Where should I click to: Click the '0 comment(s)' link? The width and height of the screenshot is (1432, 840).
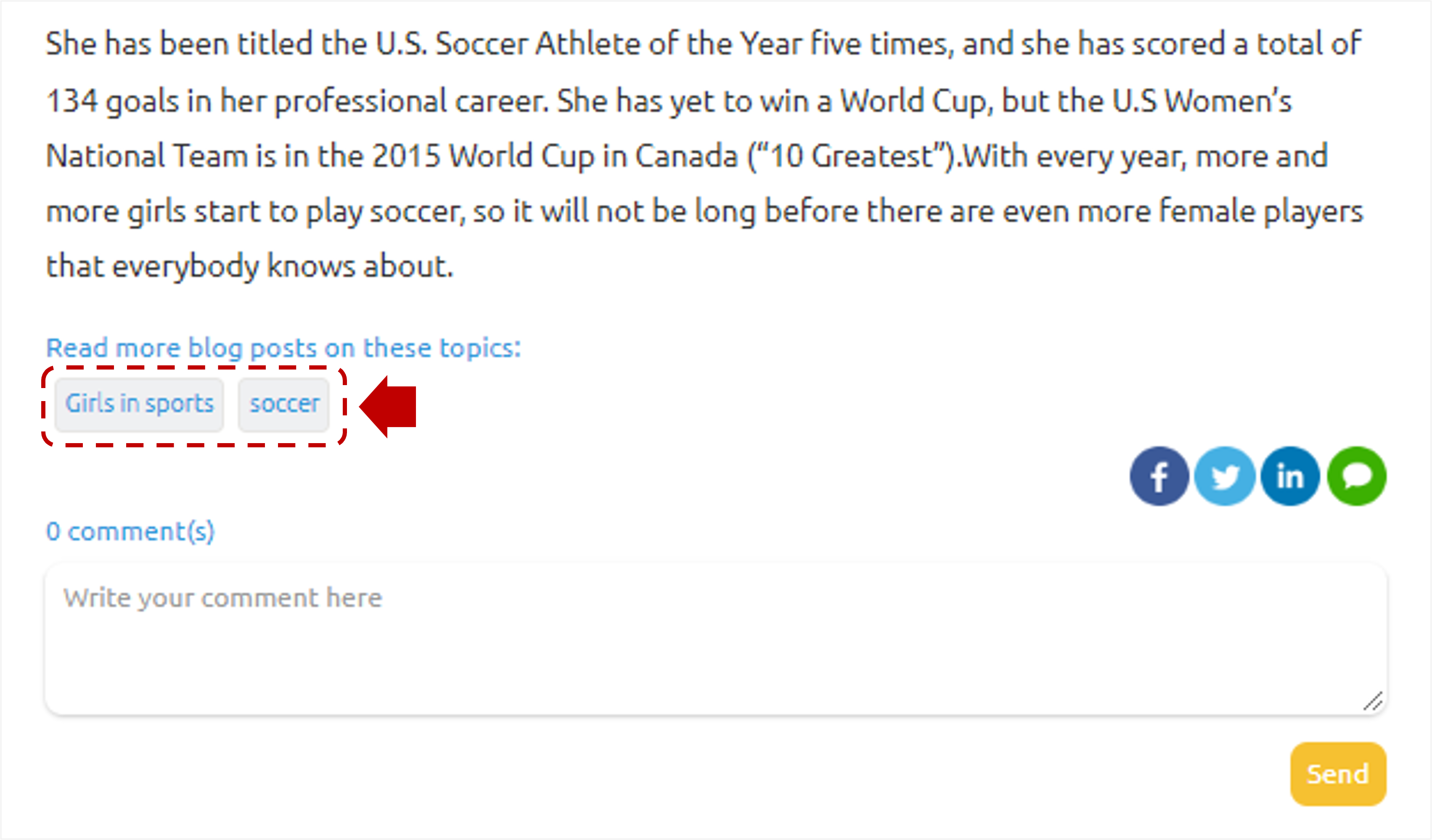[x=130, y=531]
